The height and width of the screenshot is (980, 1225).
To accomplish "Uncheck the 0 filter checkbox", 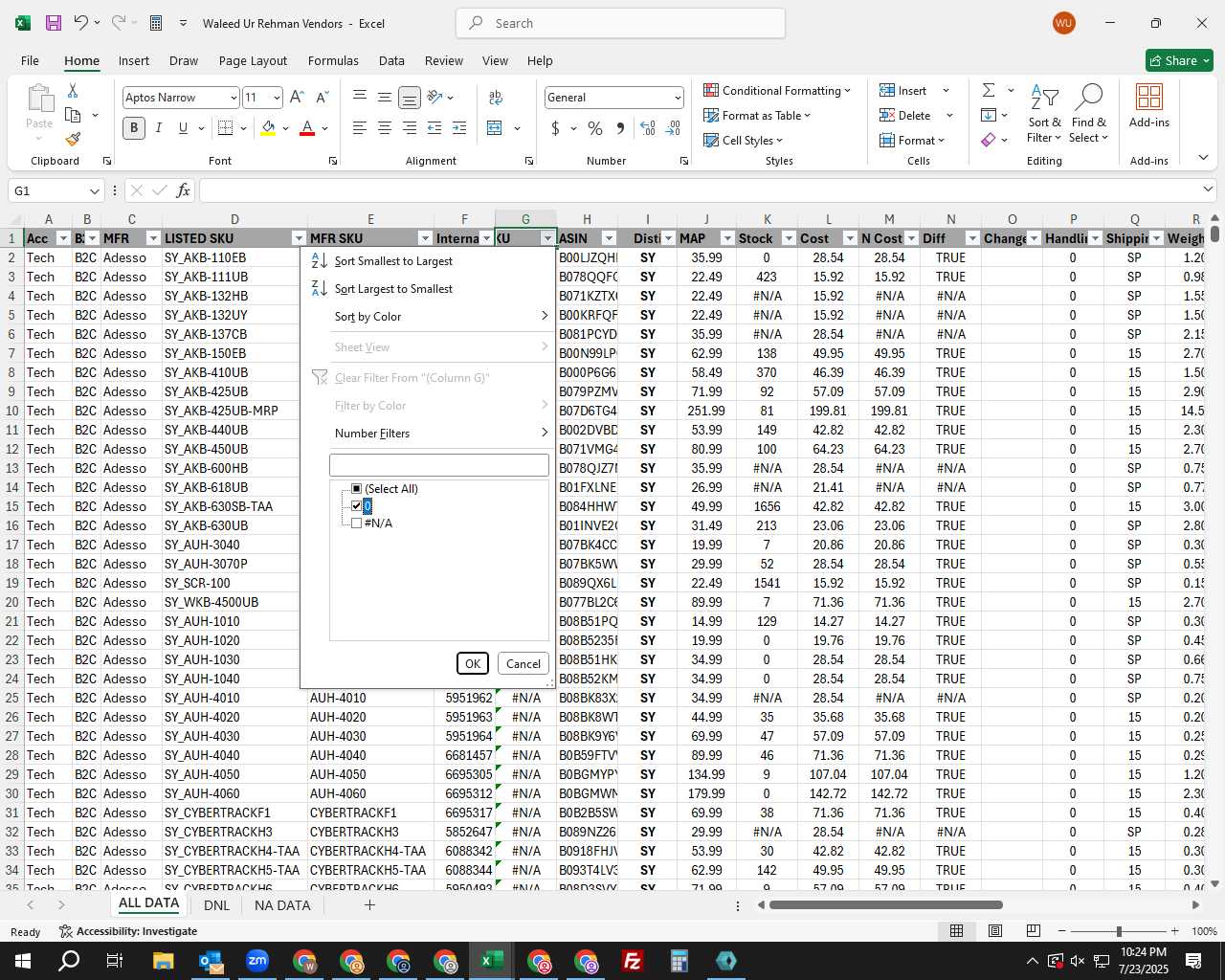I will coord(356,506).
